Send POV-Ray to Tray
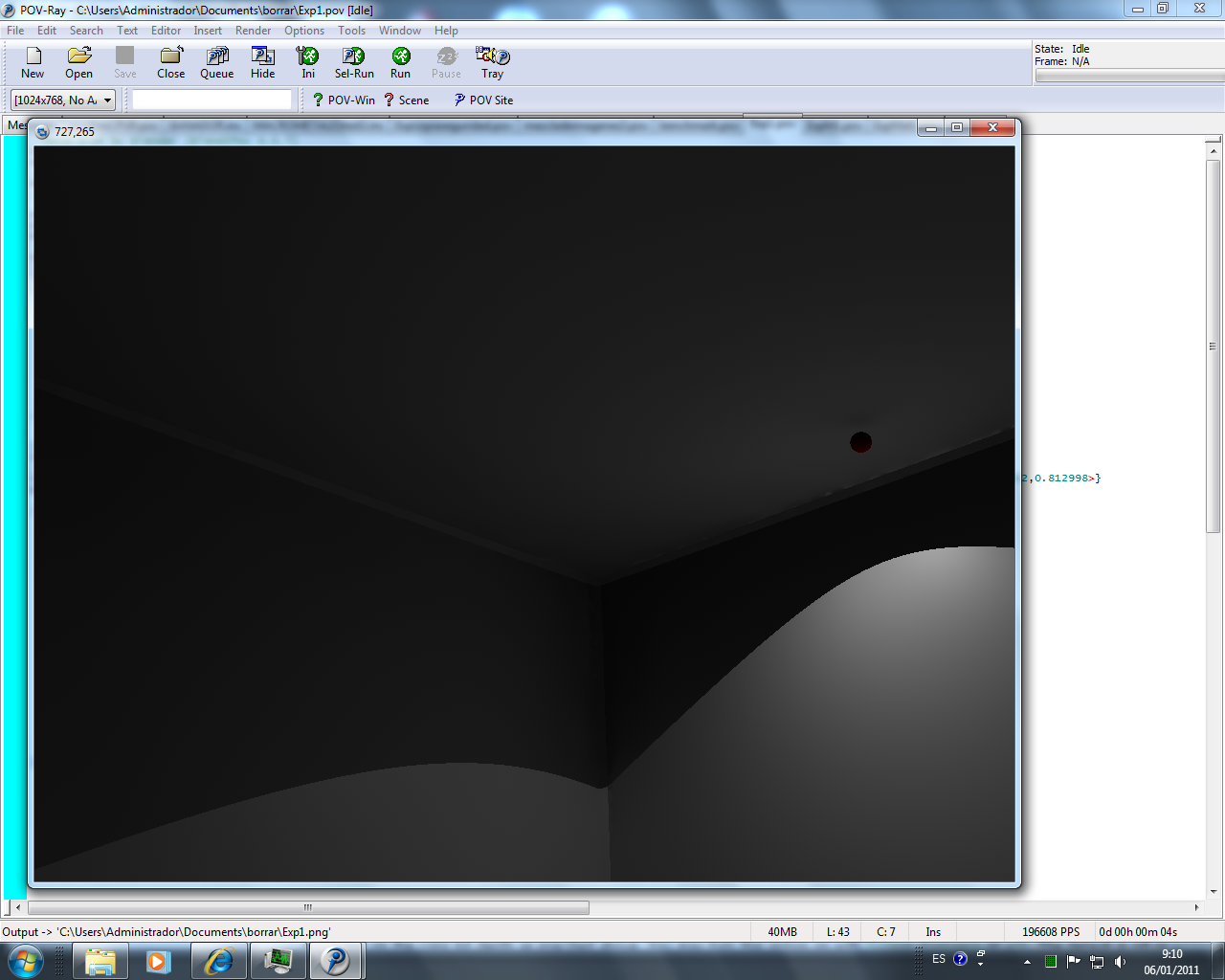The width and height of the screenshot is (1225, 980). click(492, 63)
